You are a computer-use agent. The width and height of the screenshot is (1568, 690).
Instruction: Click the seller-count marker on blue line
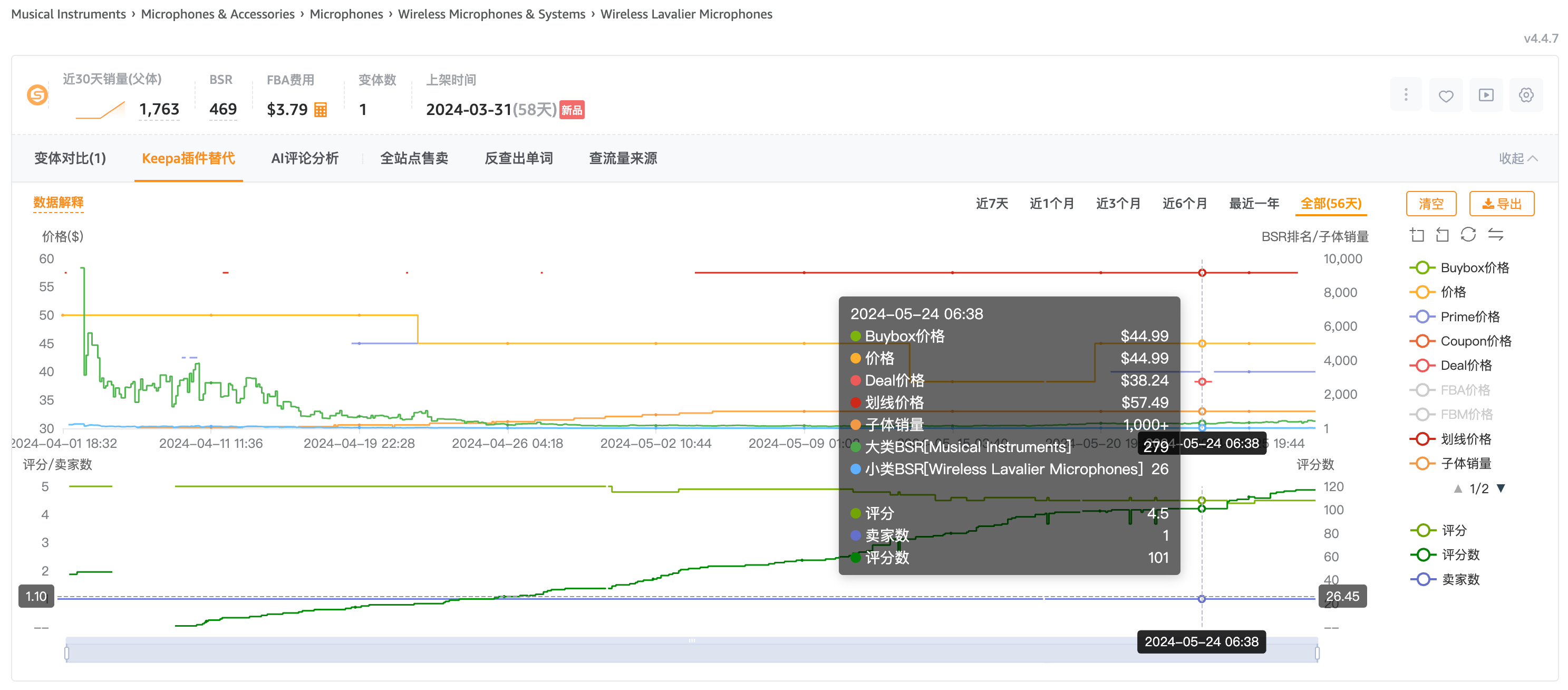(1202, 599)
